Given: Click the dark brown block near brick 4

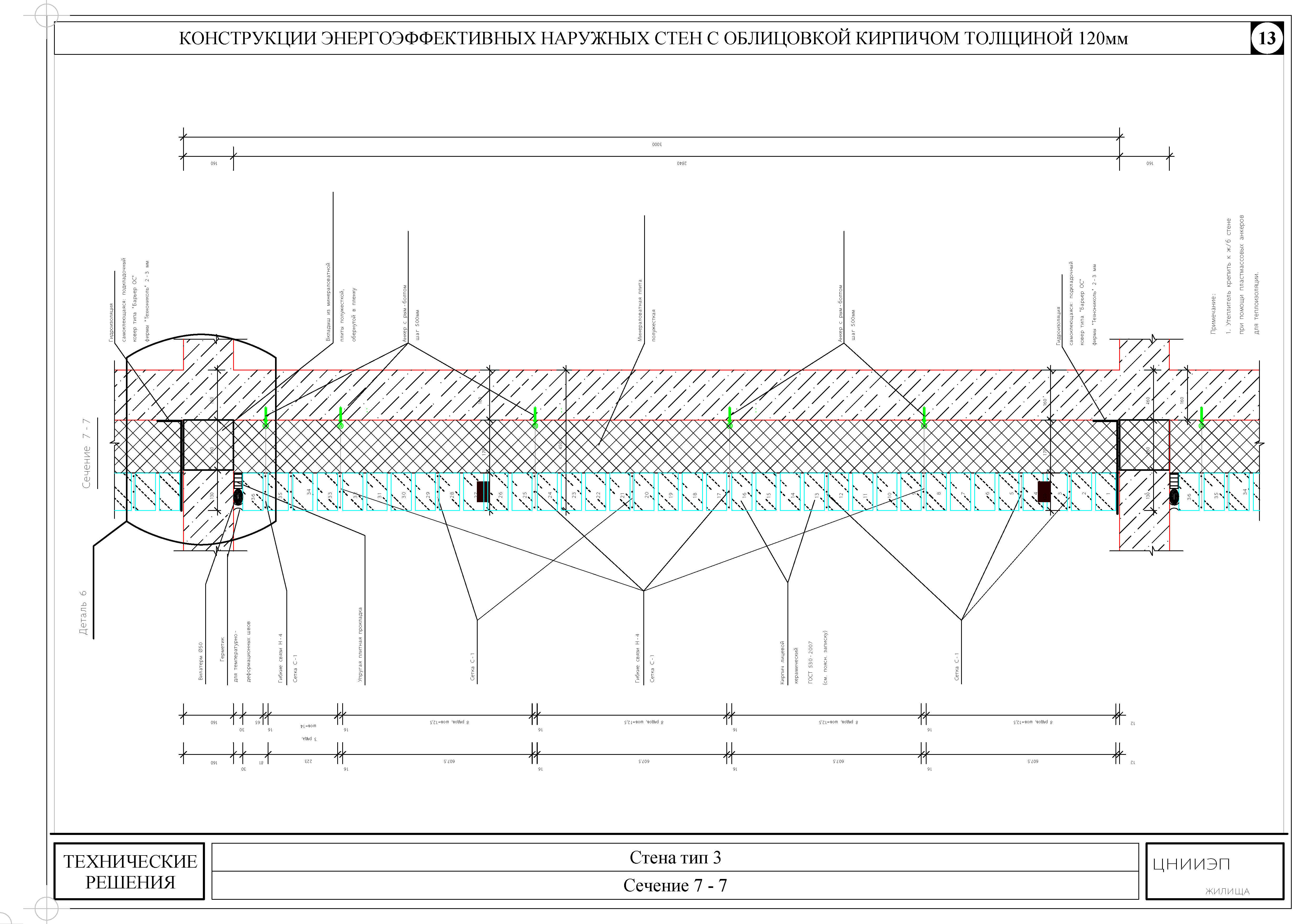Looking at the screenshot, I should pos(1044,491).
